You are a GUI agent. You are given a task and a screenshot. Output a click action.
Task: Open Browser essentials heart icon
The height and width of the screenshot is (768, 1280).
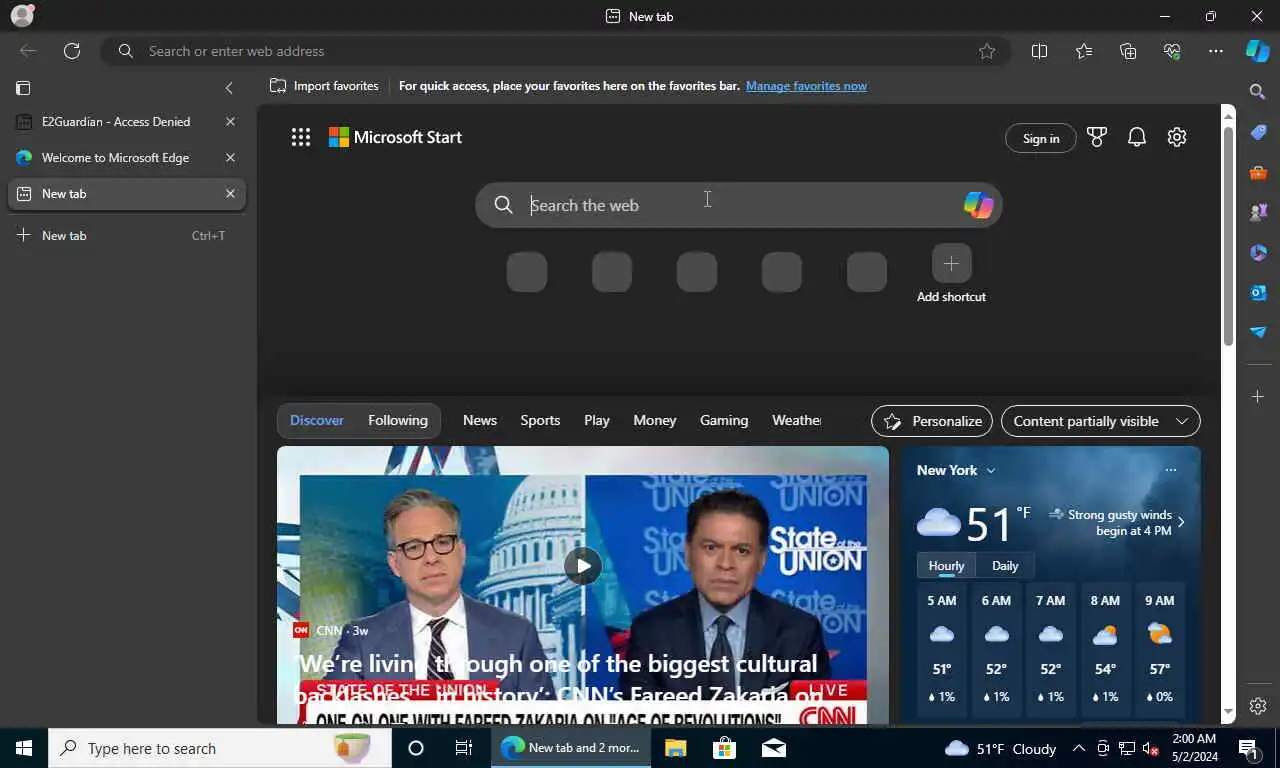pyautogui.click(x=1172, y=51)
